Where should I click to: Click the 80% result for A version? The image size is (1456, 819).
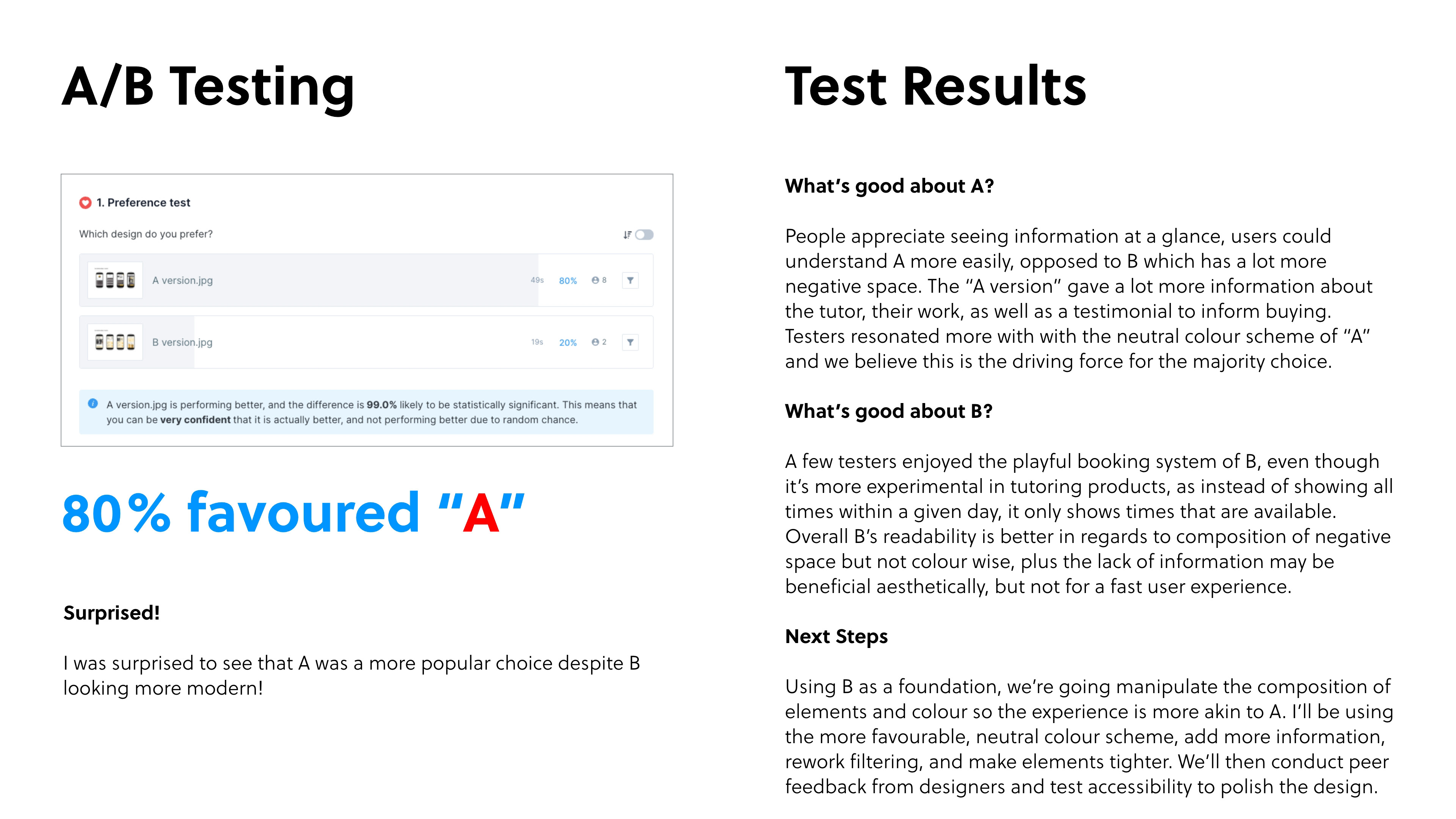568,281
